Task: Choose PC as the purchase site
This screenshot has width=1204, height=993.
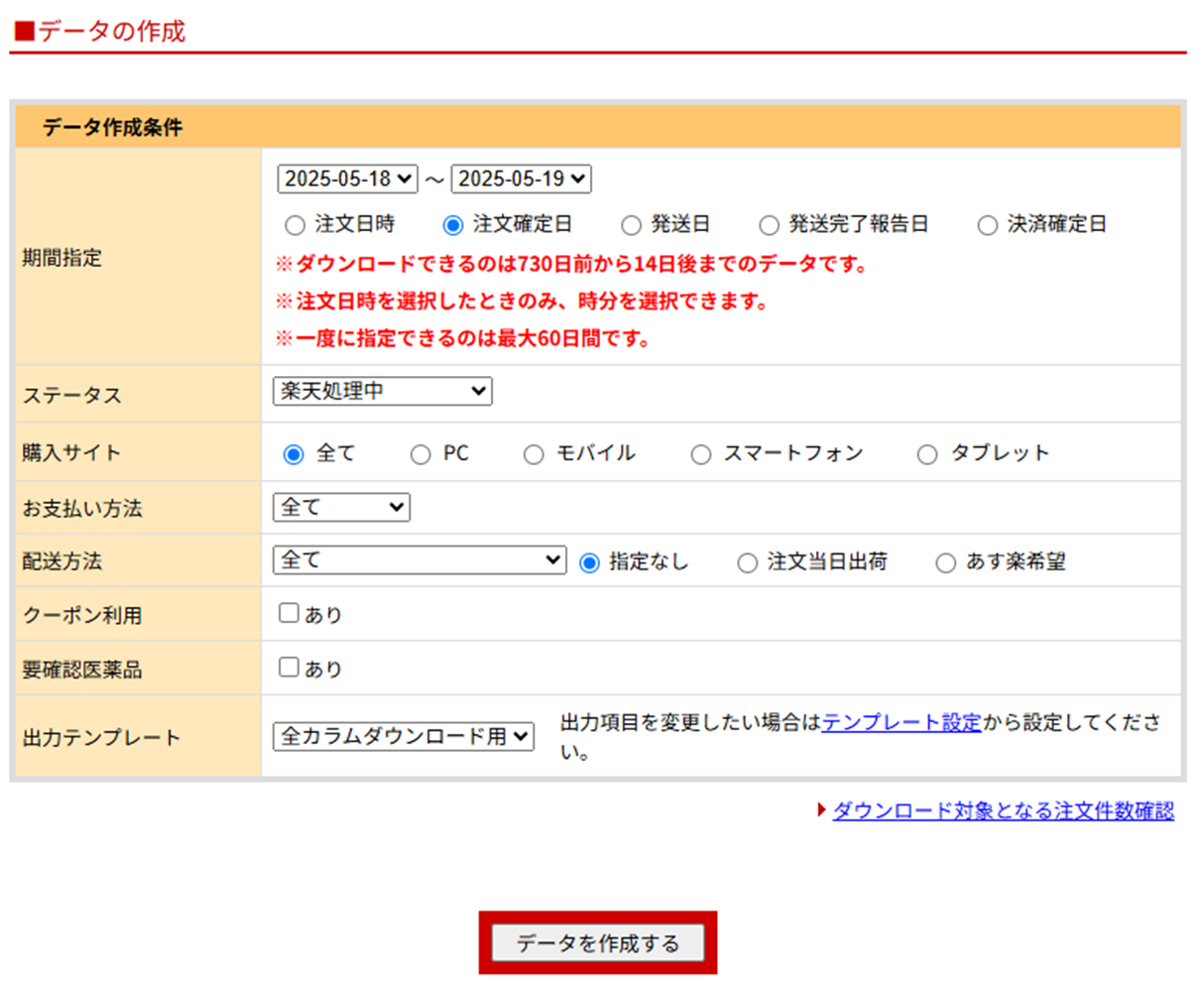Action: coord(421,454)
